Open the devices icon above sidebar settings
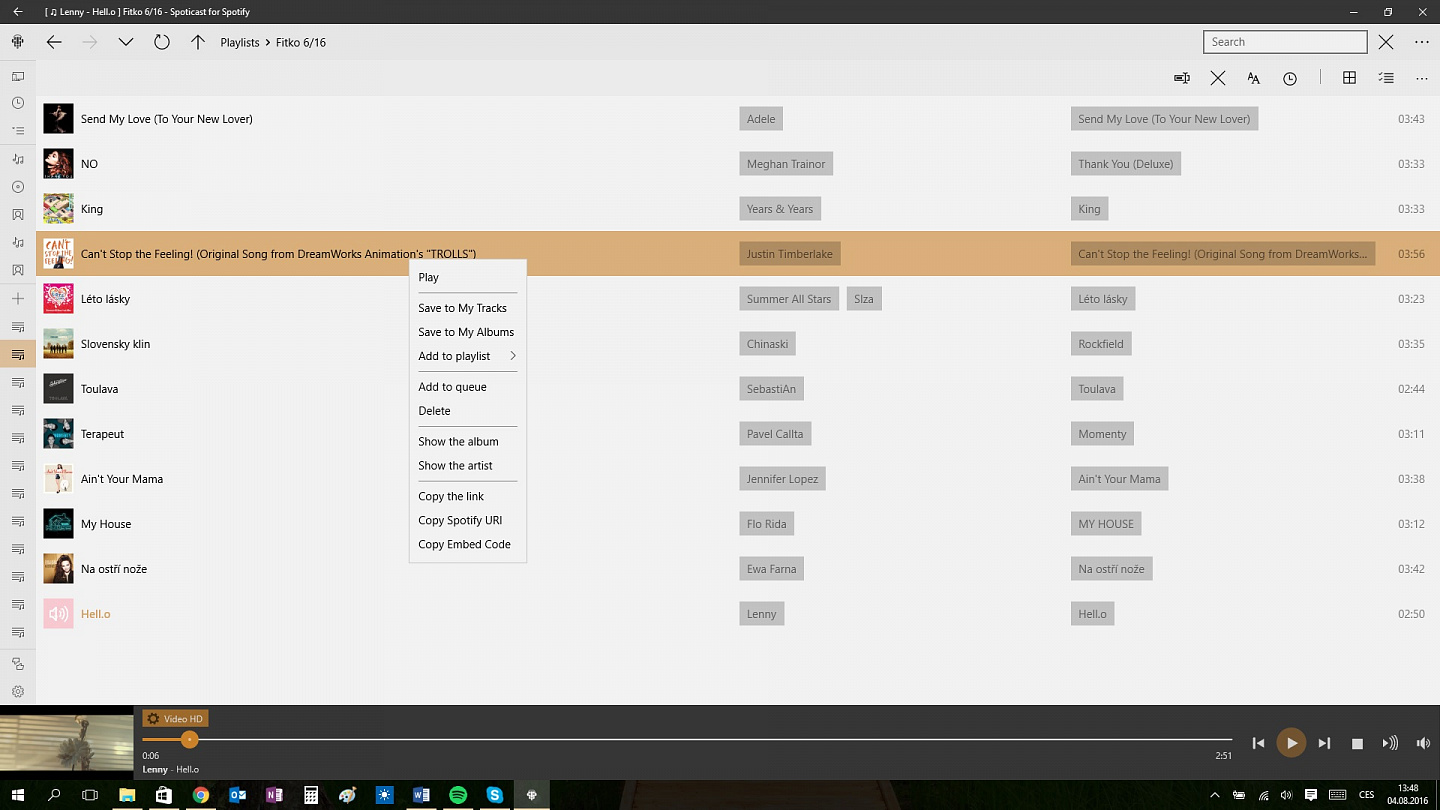Screen dimensions: 1440x810 click(18, 663)
